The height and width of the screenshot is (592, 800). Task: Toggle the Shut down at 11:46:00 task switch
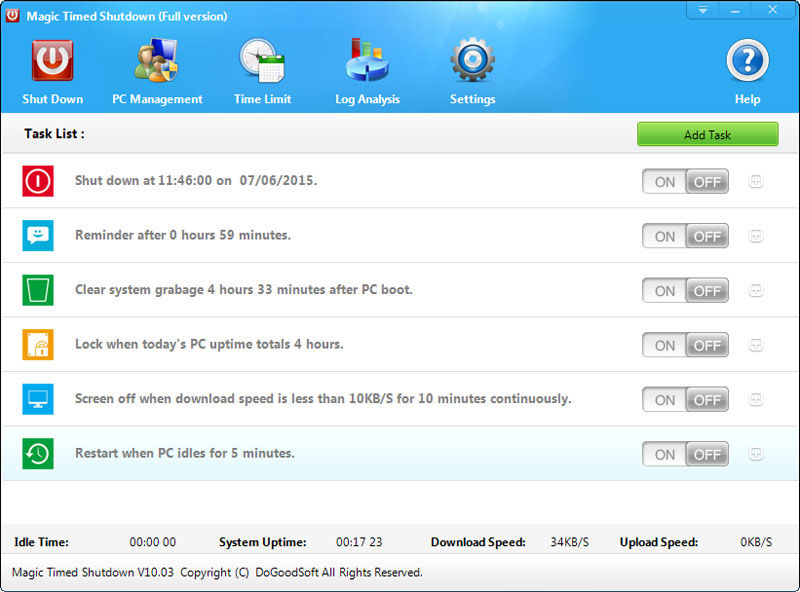pos(685,182)
